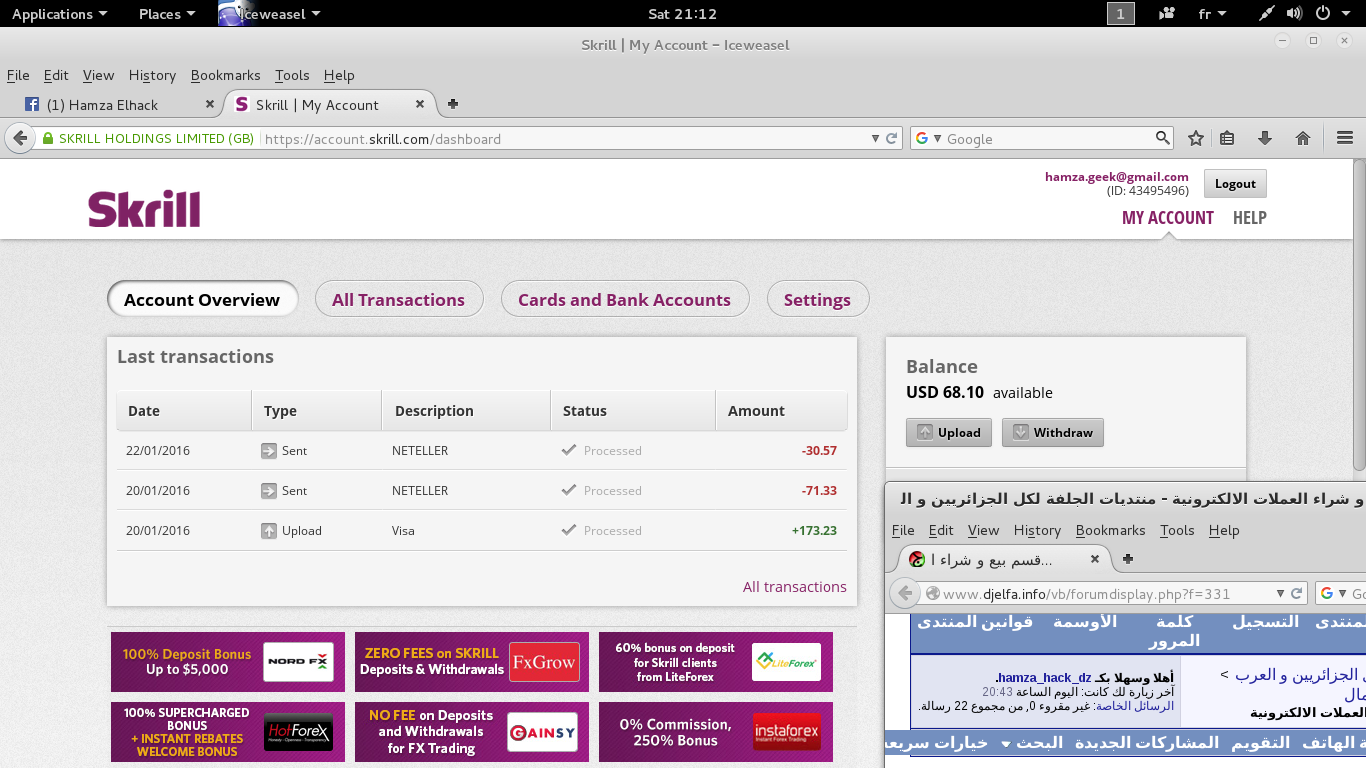Viewport: 1366px width, 768px height.
Task: Open Tools menu in djelfa window
Action: pos(1178,530)
